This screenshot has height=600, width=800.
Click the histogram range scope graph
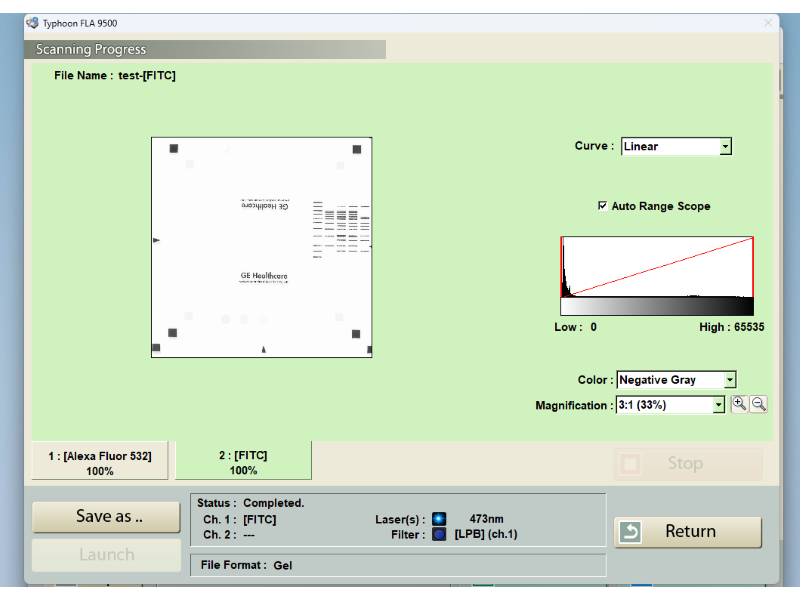tap(657, 267)
